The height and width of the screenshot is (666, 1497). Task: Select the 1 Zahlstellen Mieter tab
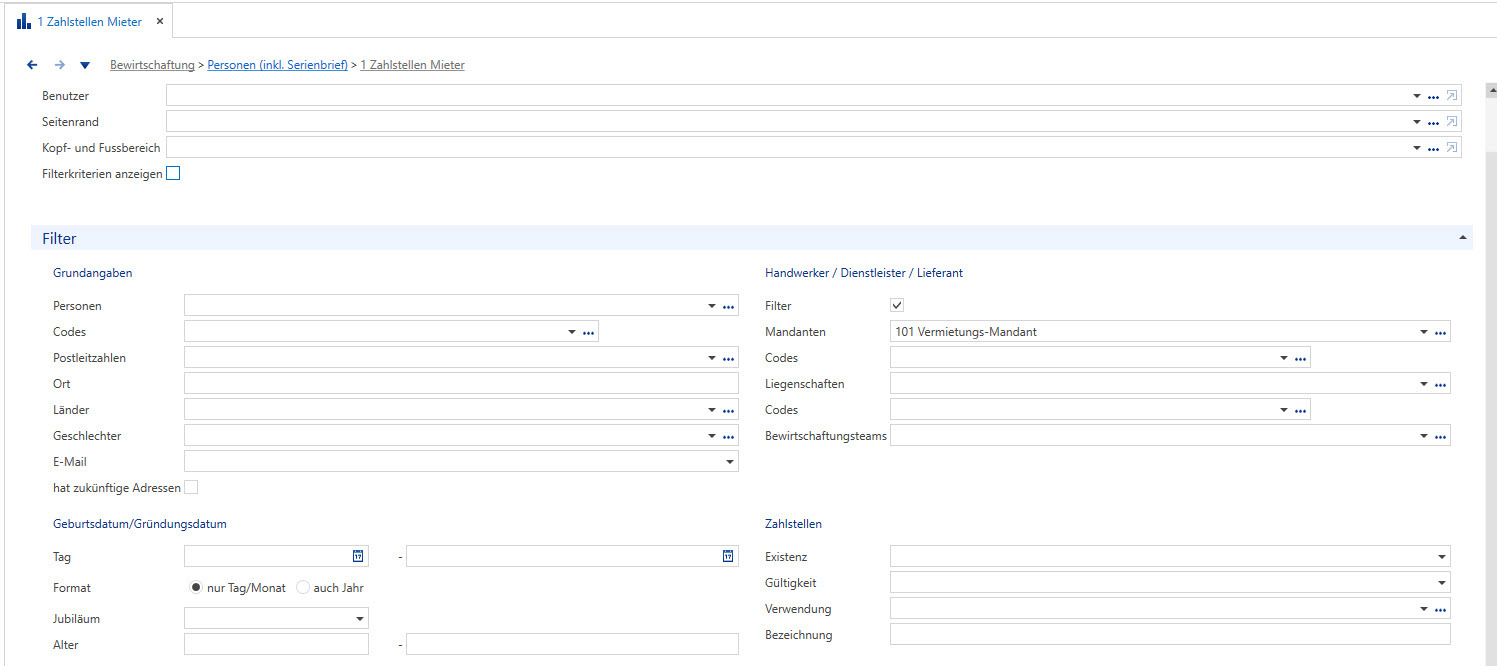(89, 21)
